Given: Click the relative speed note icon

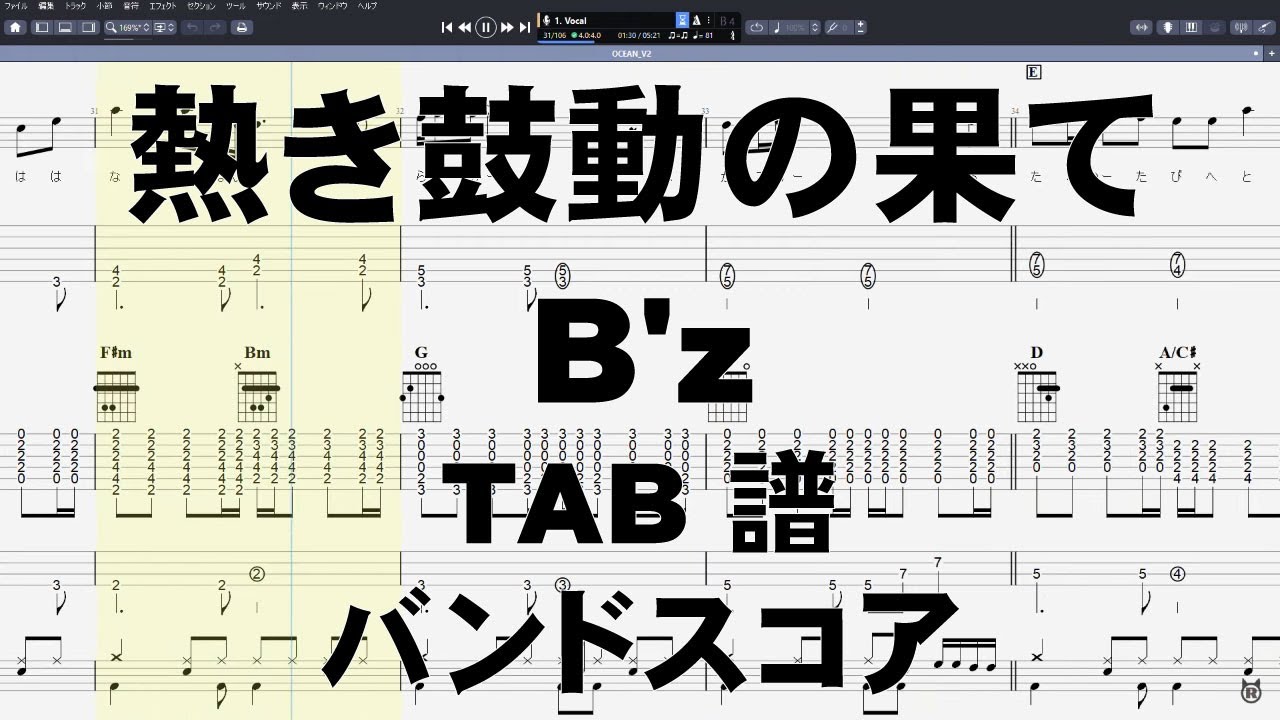Looking at the screenshot, I should pos(777,27).
